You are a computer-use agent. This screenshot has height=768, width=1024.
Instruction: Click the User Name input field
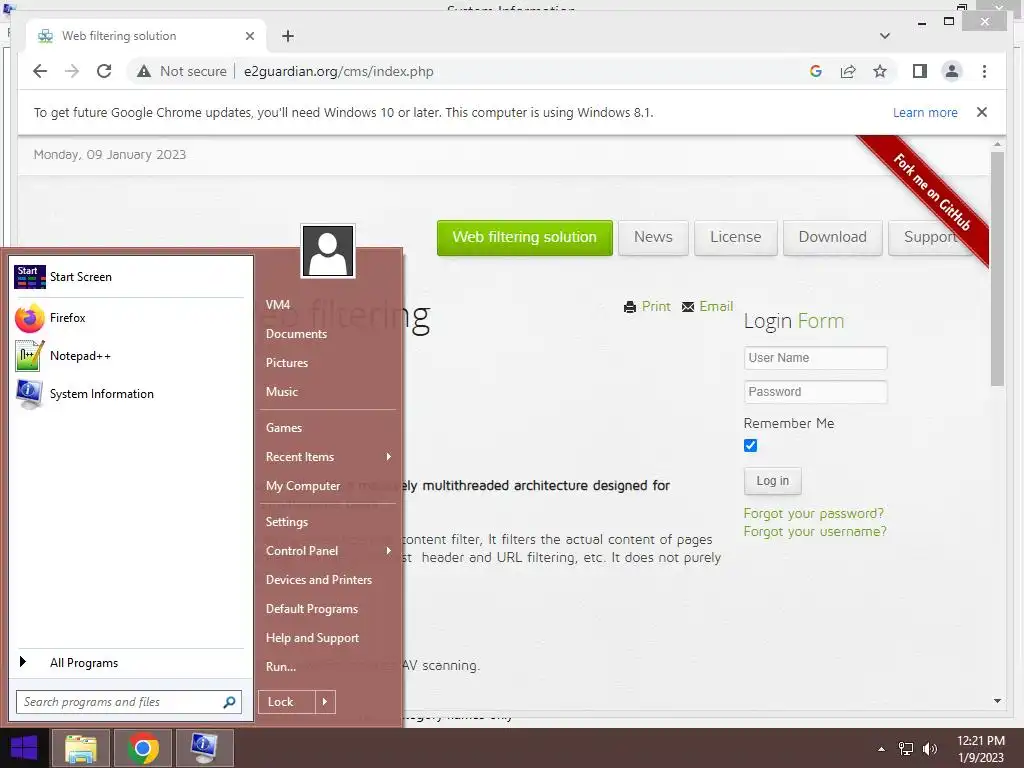(816, 358)
